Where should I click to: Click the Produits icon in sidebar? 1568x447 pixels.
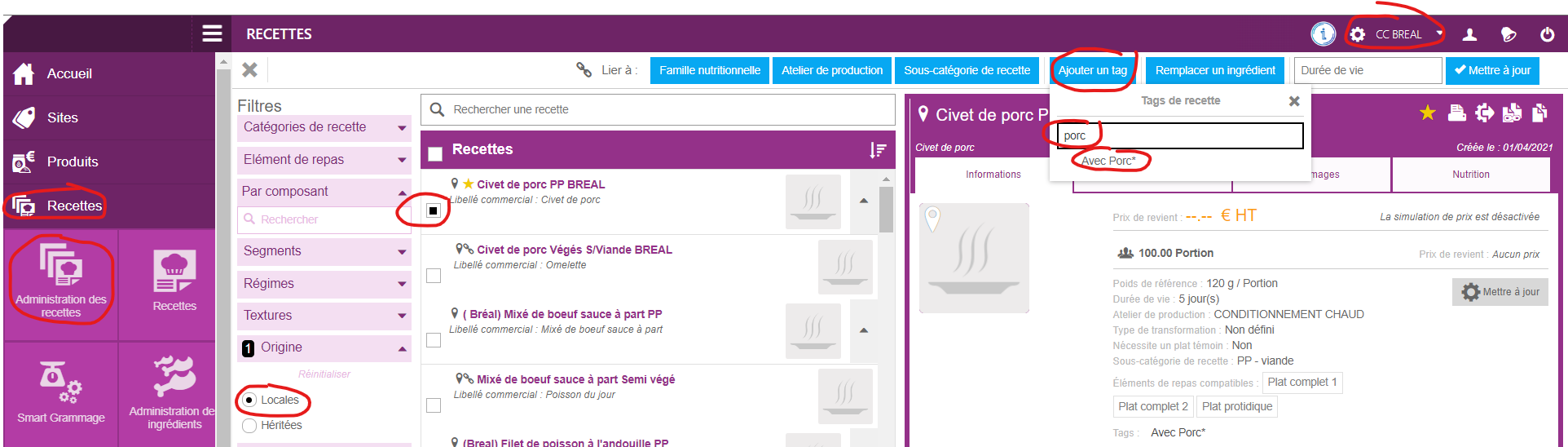click(24, 162)
